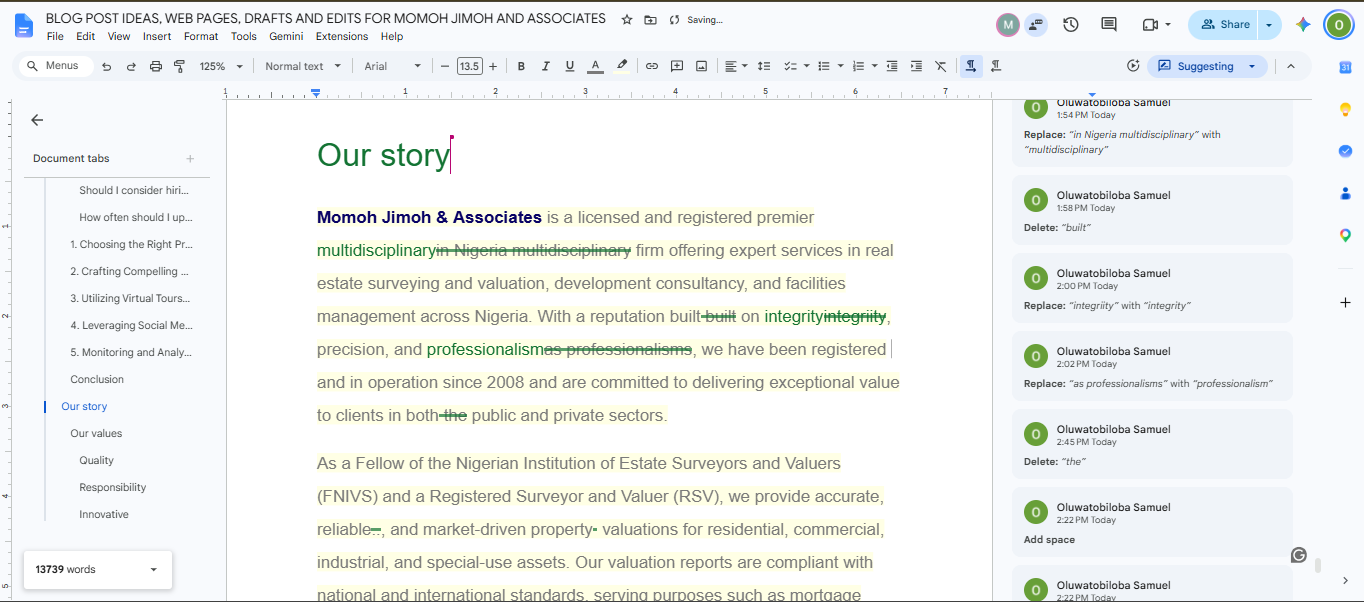The image size is (1364, 602).
Task: Open the checklist menu dropdown
Action: 796,66
